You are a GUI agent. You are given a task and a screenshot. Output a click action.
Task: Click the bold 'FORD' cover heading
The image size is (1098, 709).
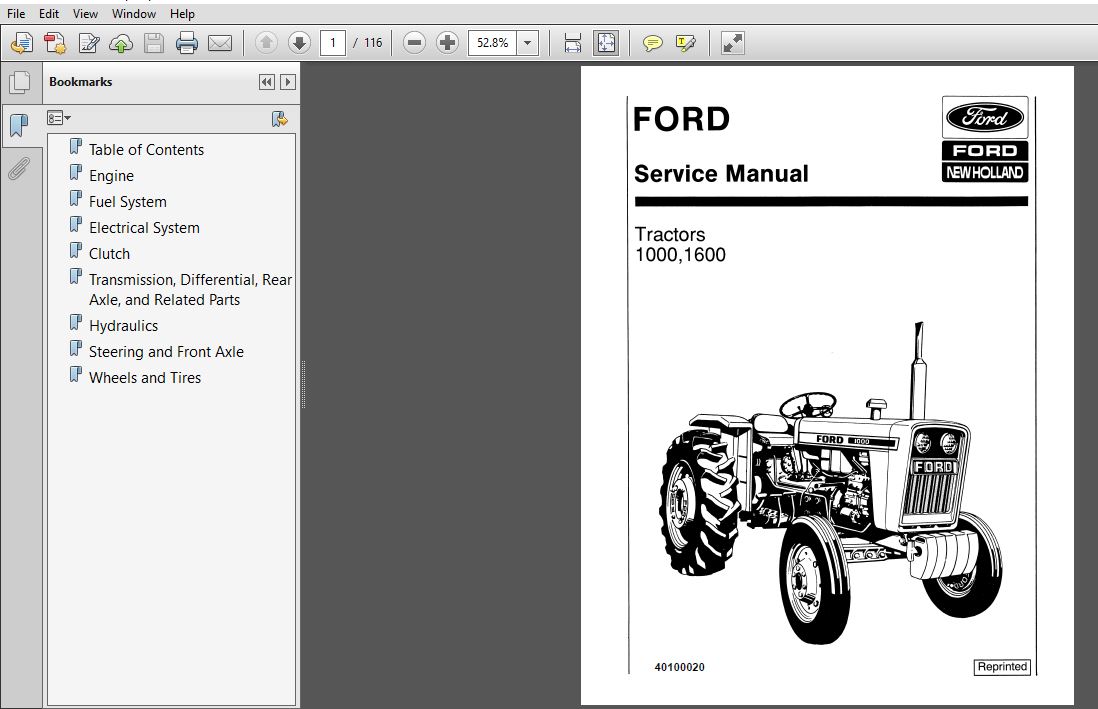coord(681,118)
